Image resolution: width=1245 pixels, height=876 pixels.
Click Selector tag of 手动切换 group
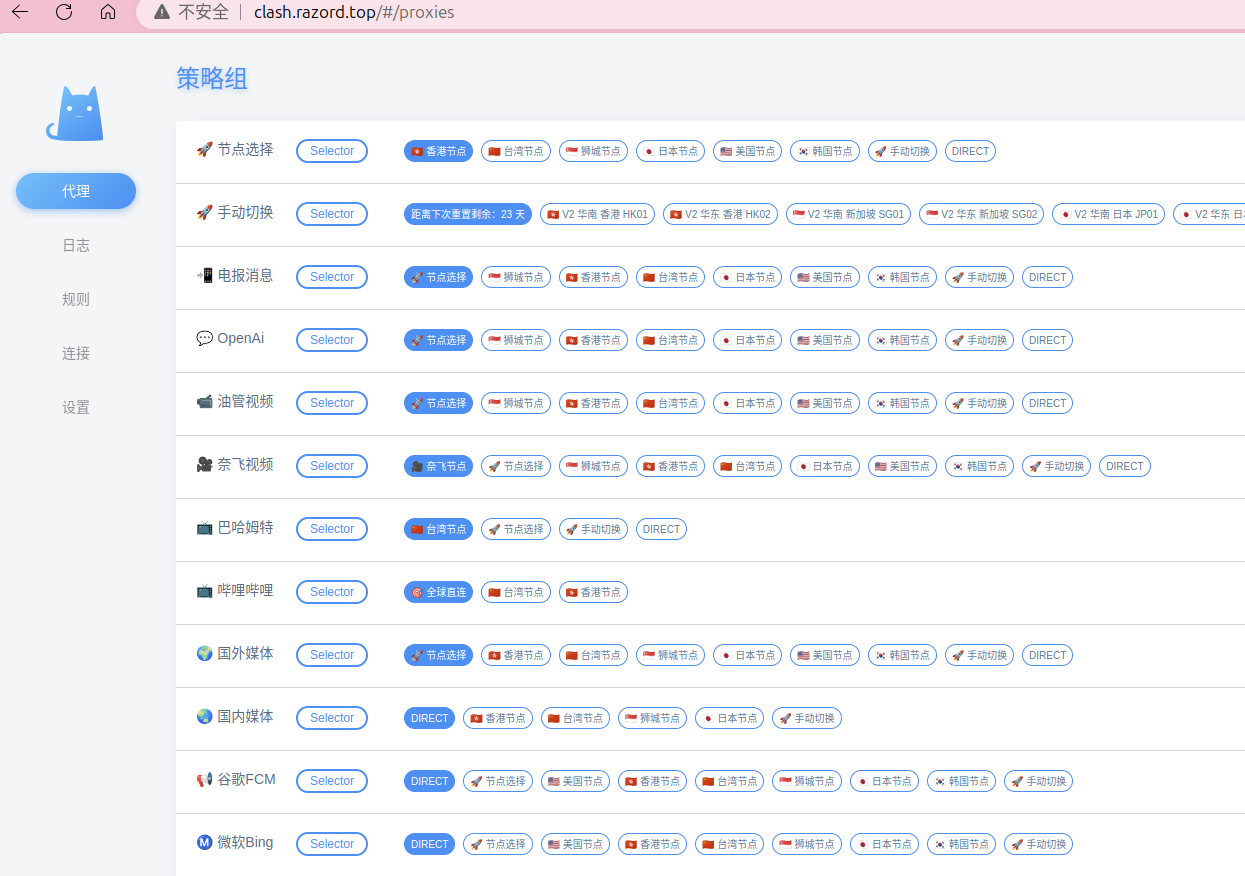tap(331, 214)
